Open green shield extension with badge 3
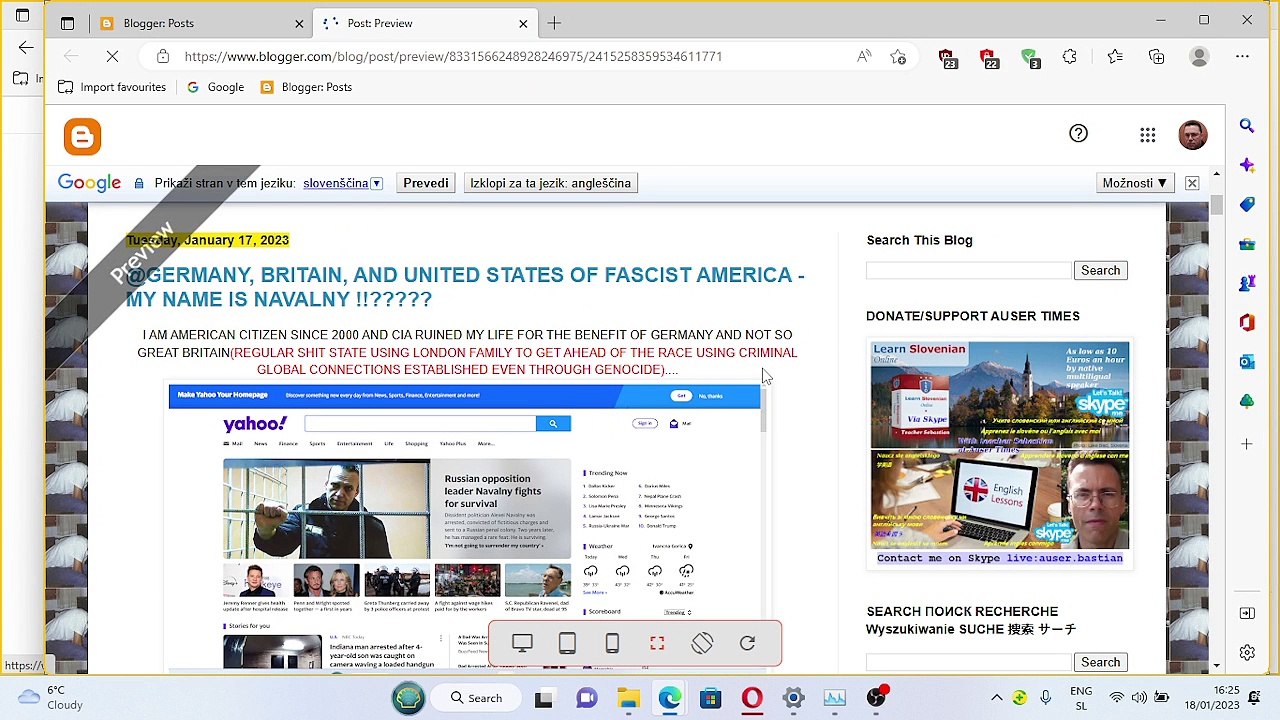Viewport: 1280px width, 720px height. [1030, 58]
